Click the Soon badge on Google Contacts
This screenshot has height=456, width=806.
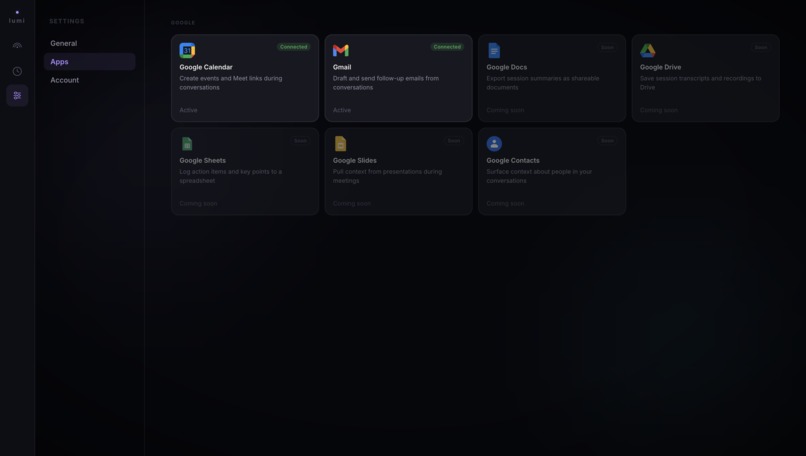click(607, 140)
